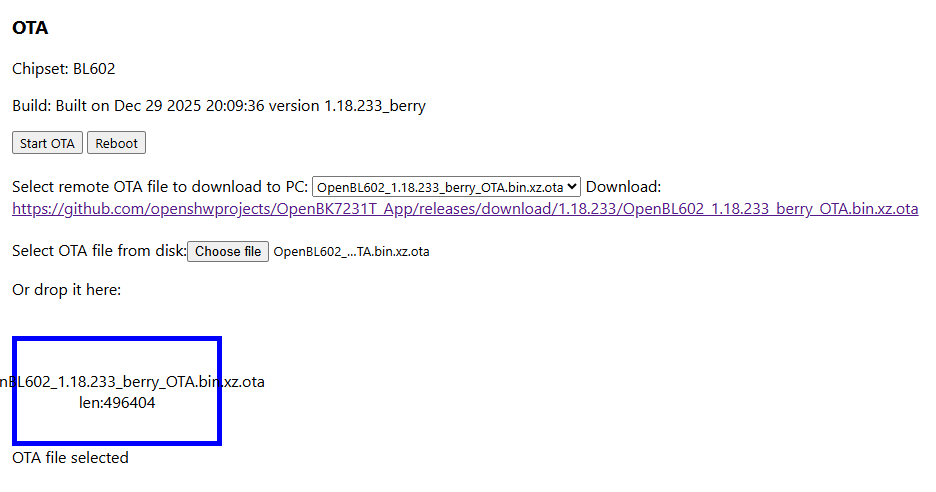Image resolution: width=936 pixels, height=492 pixels.
Task: Click the Choose file button
Action: click(228, 251)
